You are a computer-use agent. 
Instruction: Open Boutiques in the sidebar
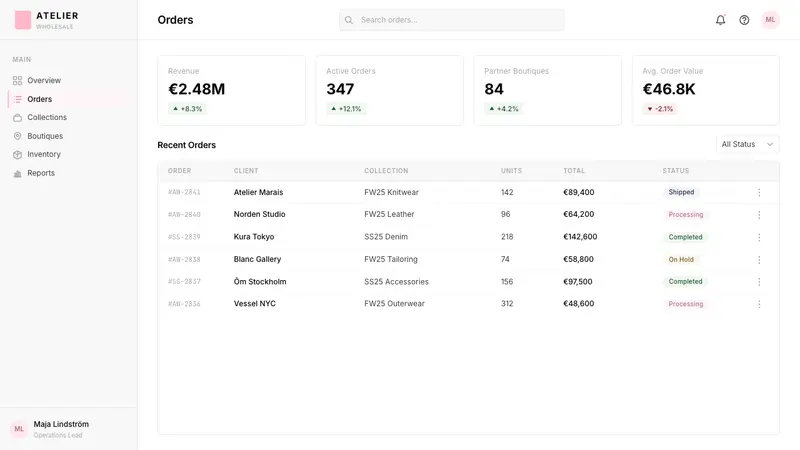coord(68,136)
